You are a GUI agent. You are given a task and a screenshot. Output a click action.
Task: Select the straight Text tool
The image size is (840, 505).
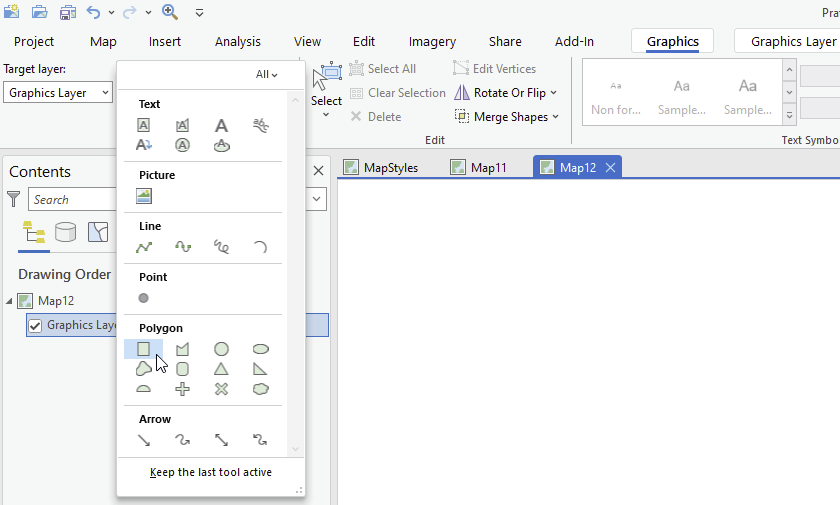pyautogui.click(x=221, y=125)
